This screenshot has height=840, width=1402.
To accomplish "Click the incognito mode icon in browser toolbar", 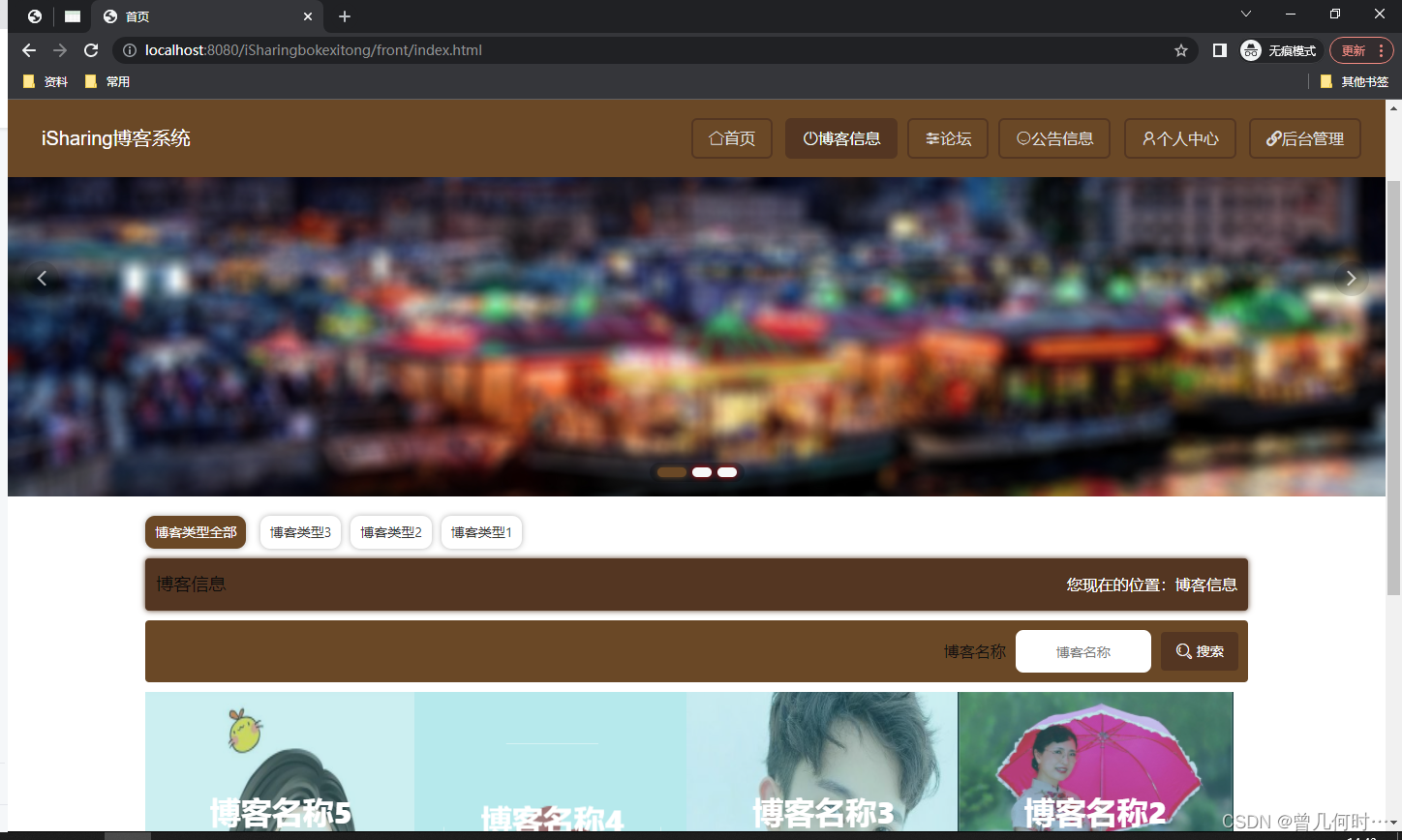I will pos(1250,49).
